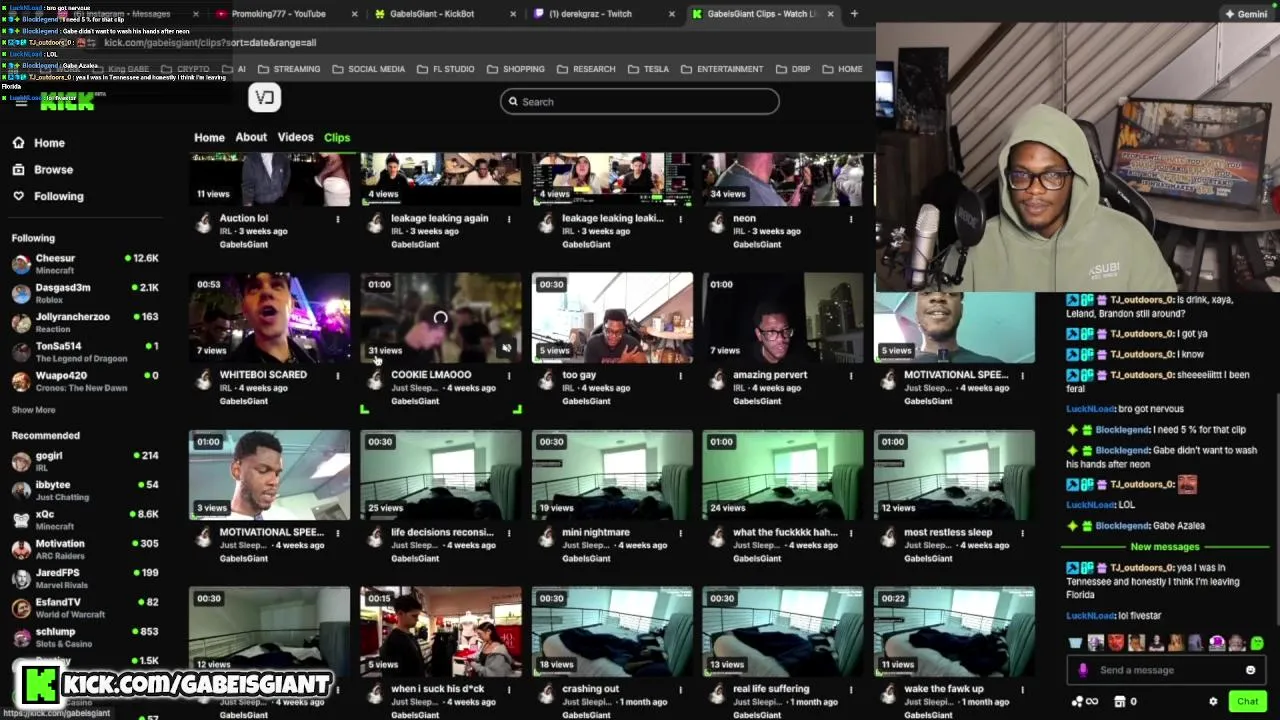
Task: Open the SHOPPING bookmarks folder
Action: point(515,69)
